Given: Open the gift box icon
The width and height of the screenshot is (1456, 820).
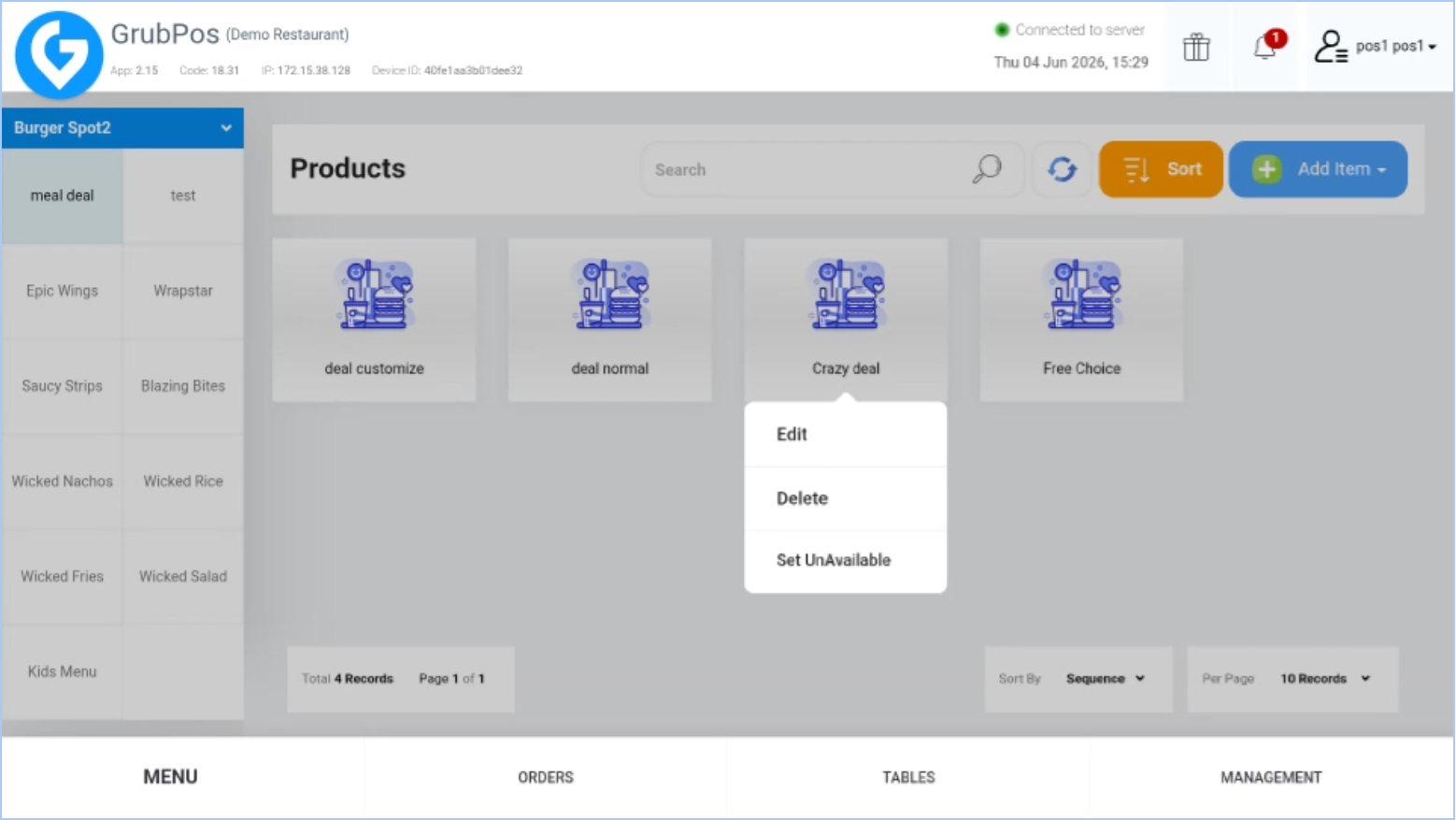Looking at the screenshot, I should pos(1196,47).
